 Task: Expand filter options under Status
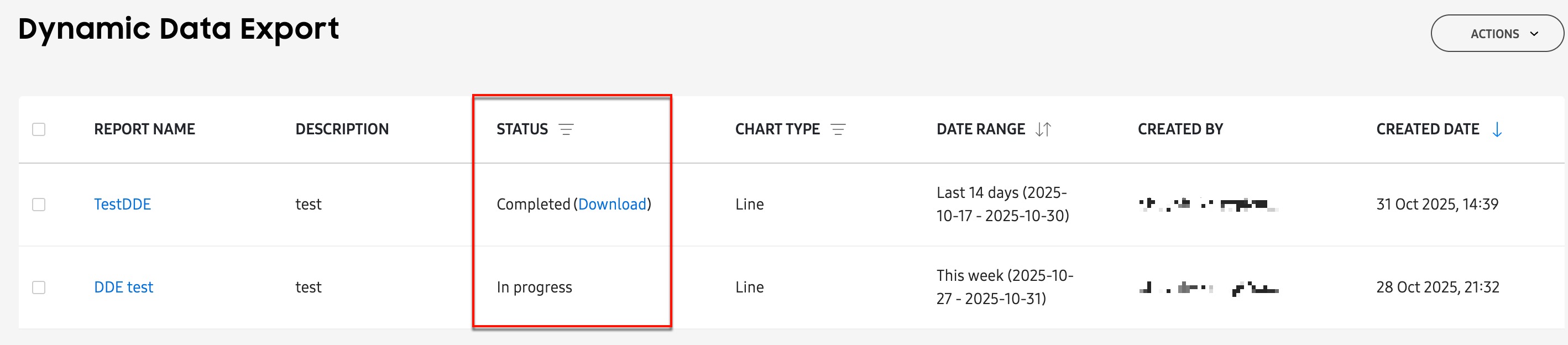pos(567,129)
